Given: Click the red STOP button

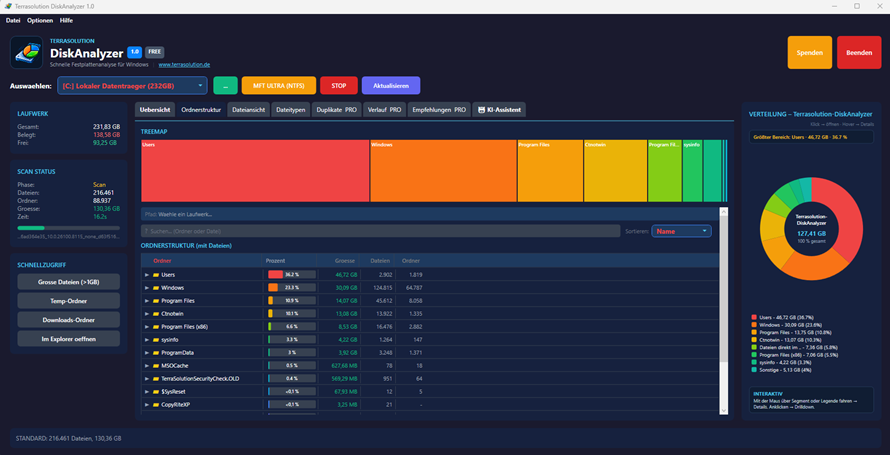Looking at the screenshot, I should click(x=339, y=86).
